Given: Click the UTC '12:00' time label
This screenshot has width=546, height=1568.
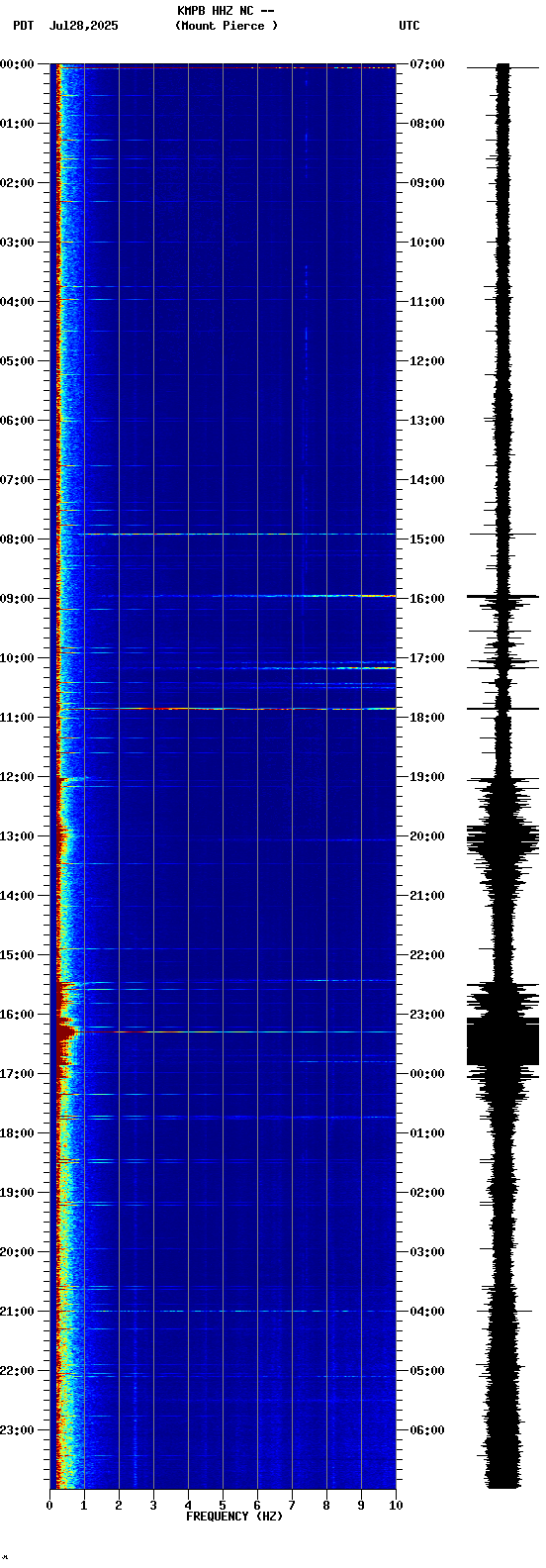Looking at the screenshot, I should coord(427,361).
